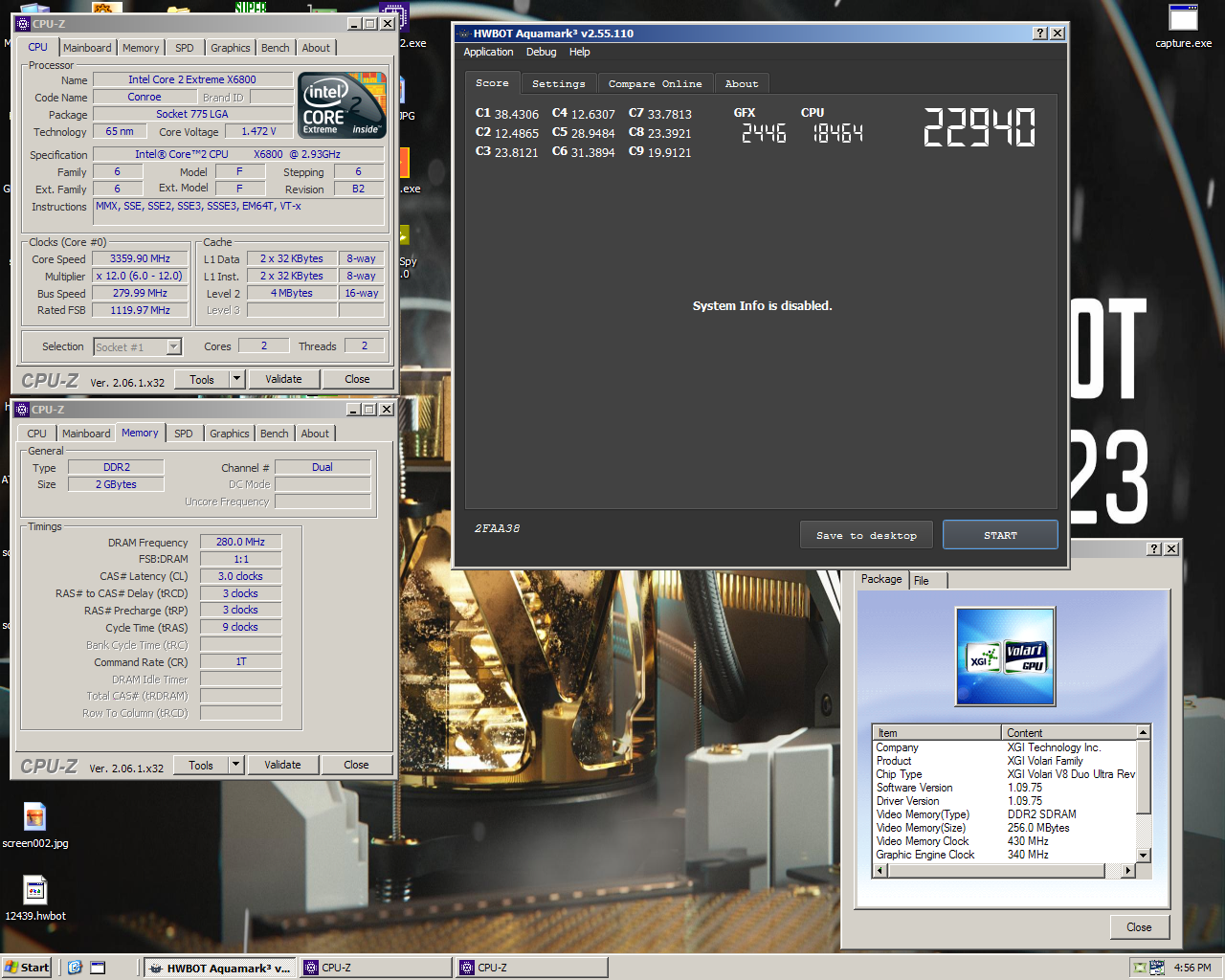This screenshot has width=1225, height=980.
Task: Open the Debug menu in Aquamark3
Action: [541, 52]
